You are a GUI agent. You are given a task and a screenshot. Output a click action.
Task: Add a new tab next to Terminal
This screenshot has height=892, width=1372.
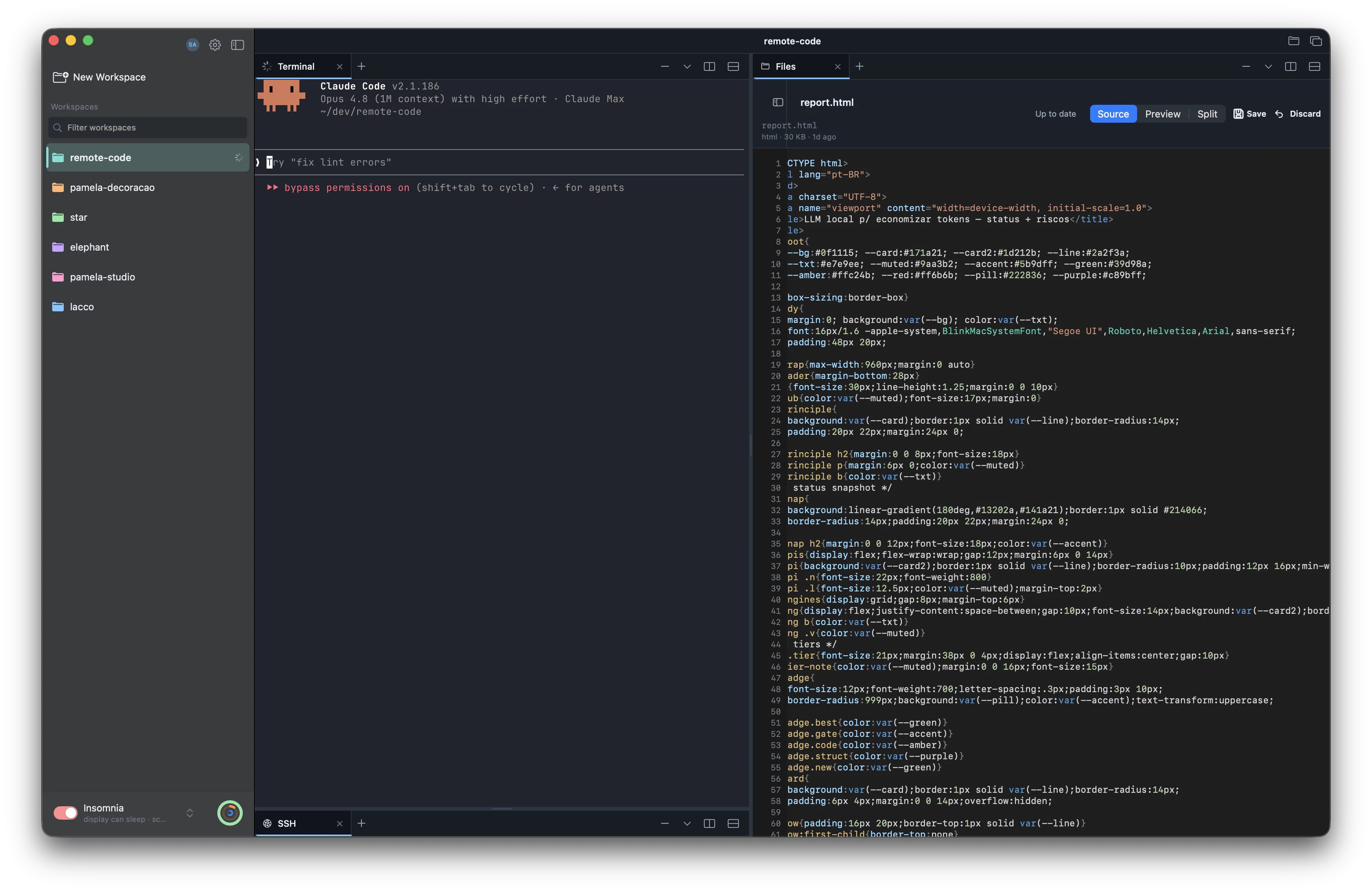[x=361, y=66]
